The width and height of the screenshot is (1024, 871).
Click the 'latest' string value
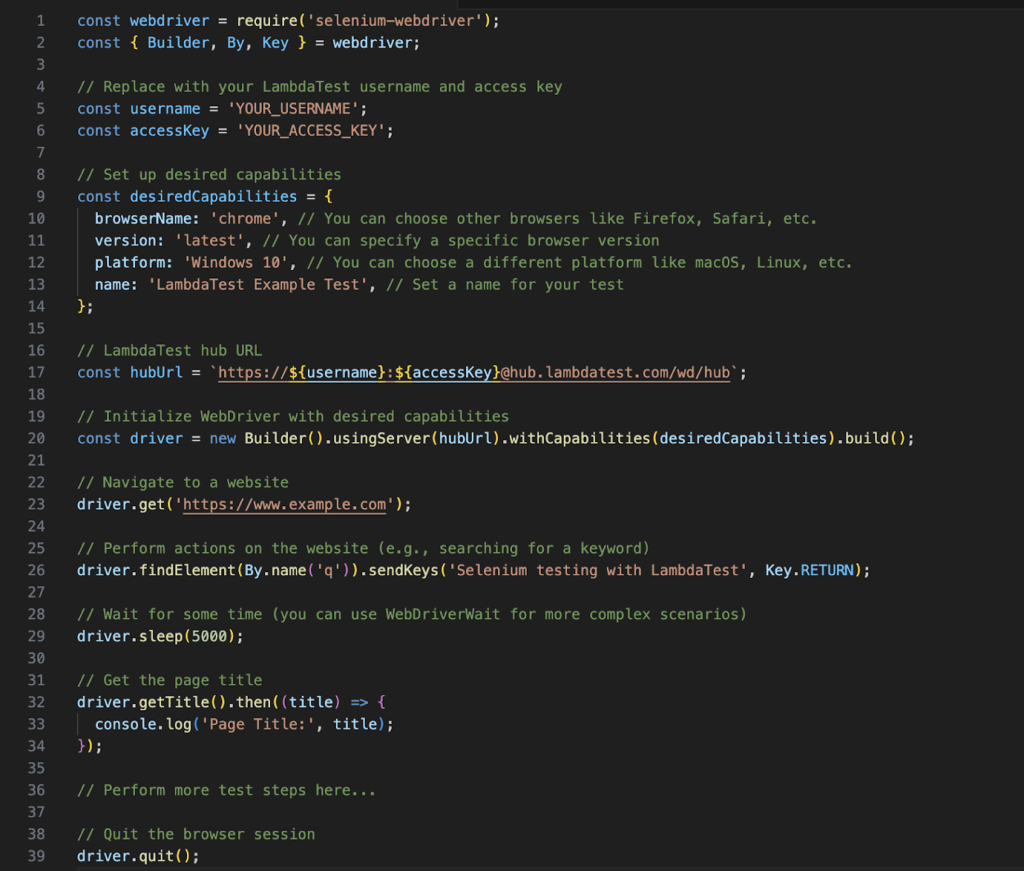coord(209,241)
